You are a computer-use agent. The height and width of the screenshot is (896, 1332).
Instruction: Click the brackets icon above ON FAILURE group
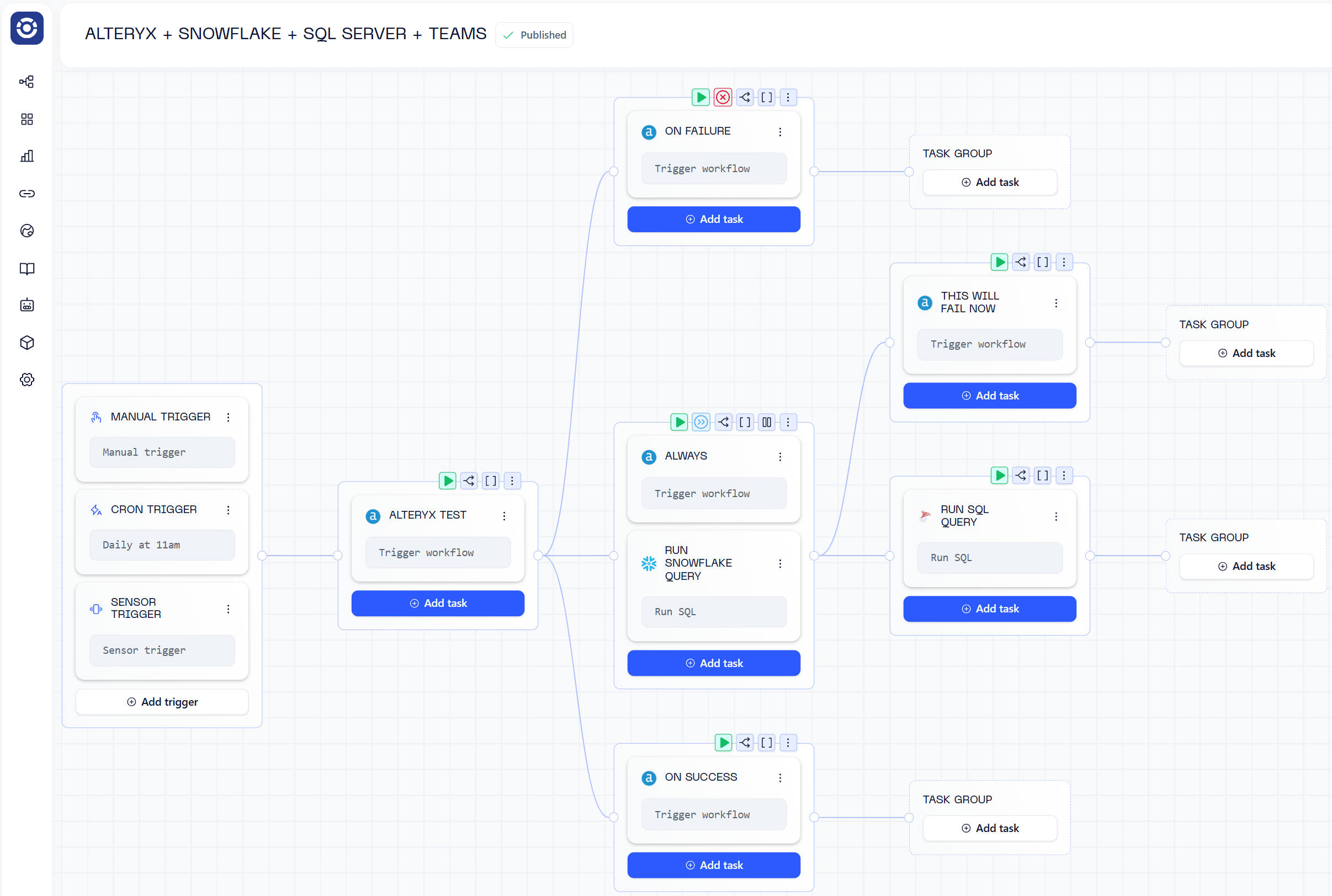click(x=767, y=97)
